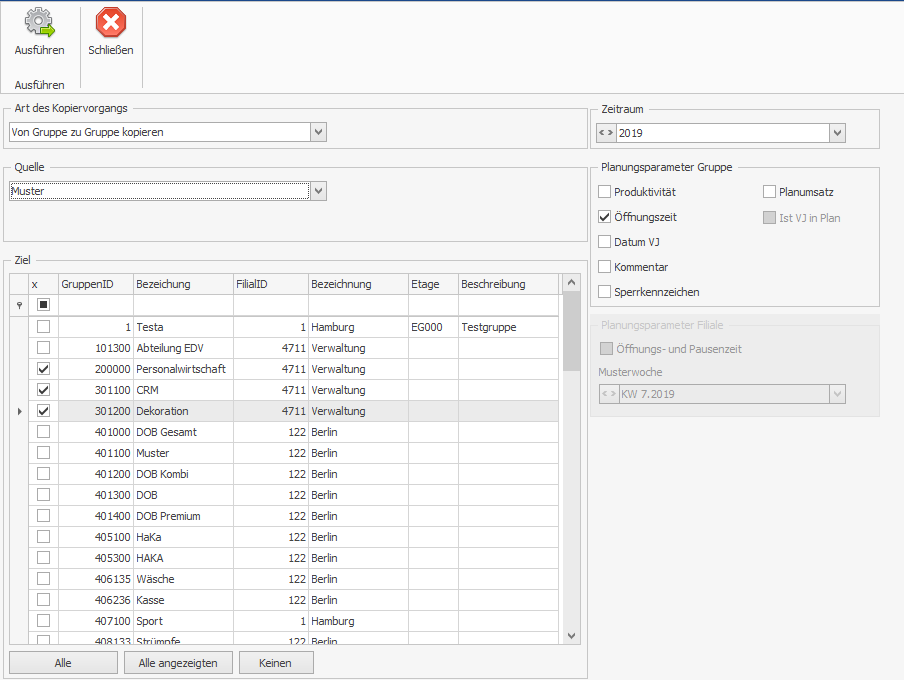904x680 pixels.
Task: Click the red Schließen icon
Action: pyautogui.click(x=110, y=23)
